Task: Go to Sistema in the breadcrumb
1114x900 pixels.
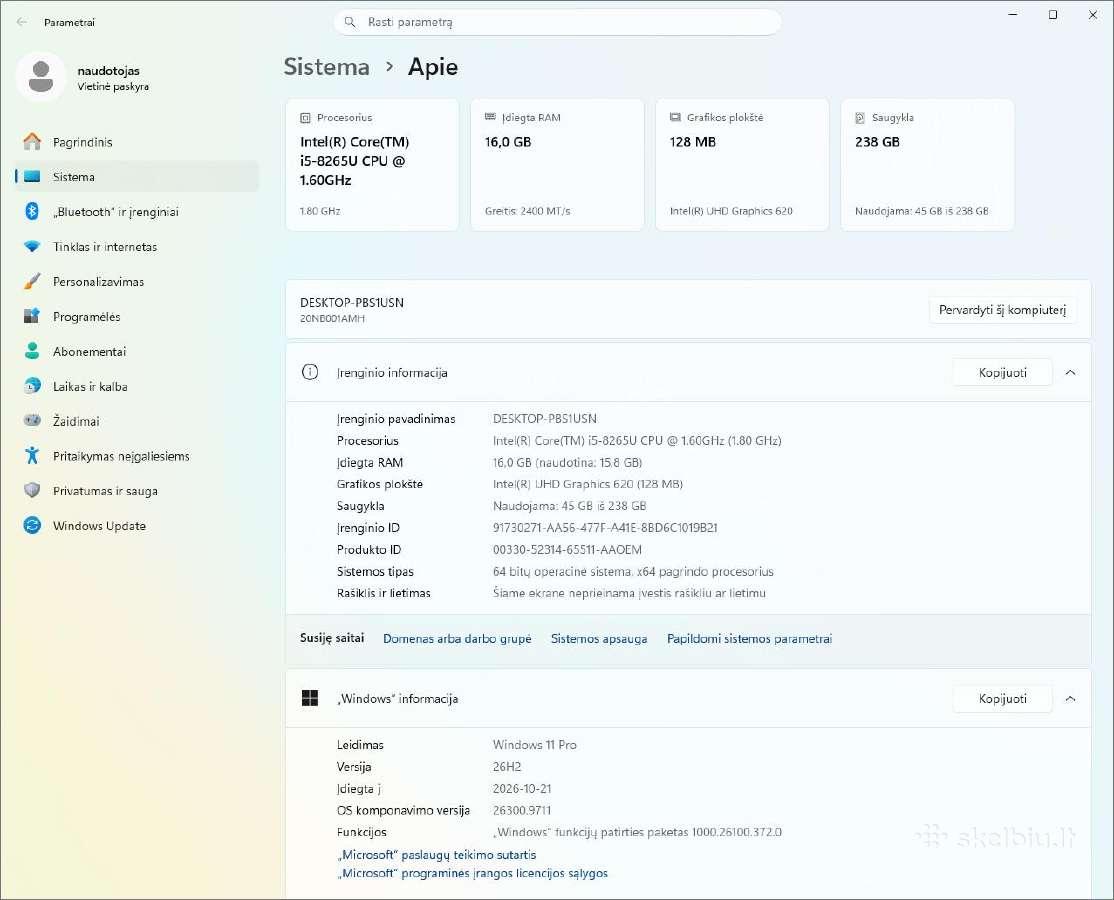Action: point(327,67)
